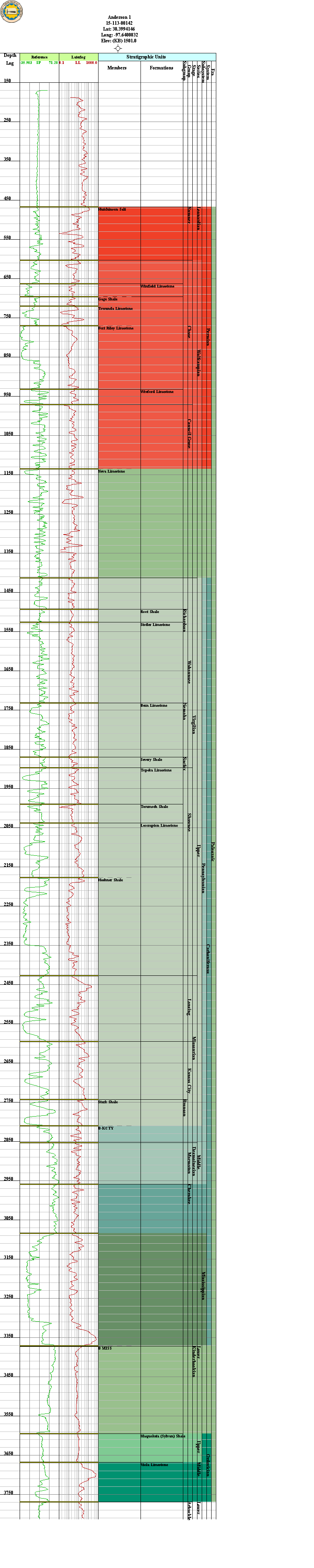Click the vertical 'Paleozoic' era label

coord(213,851)
